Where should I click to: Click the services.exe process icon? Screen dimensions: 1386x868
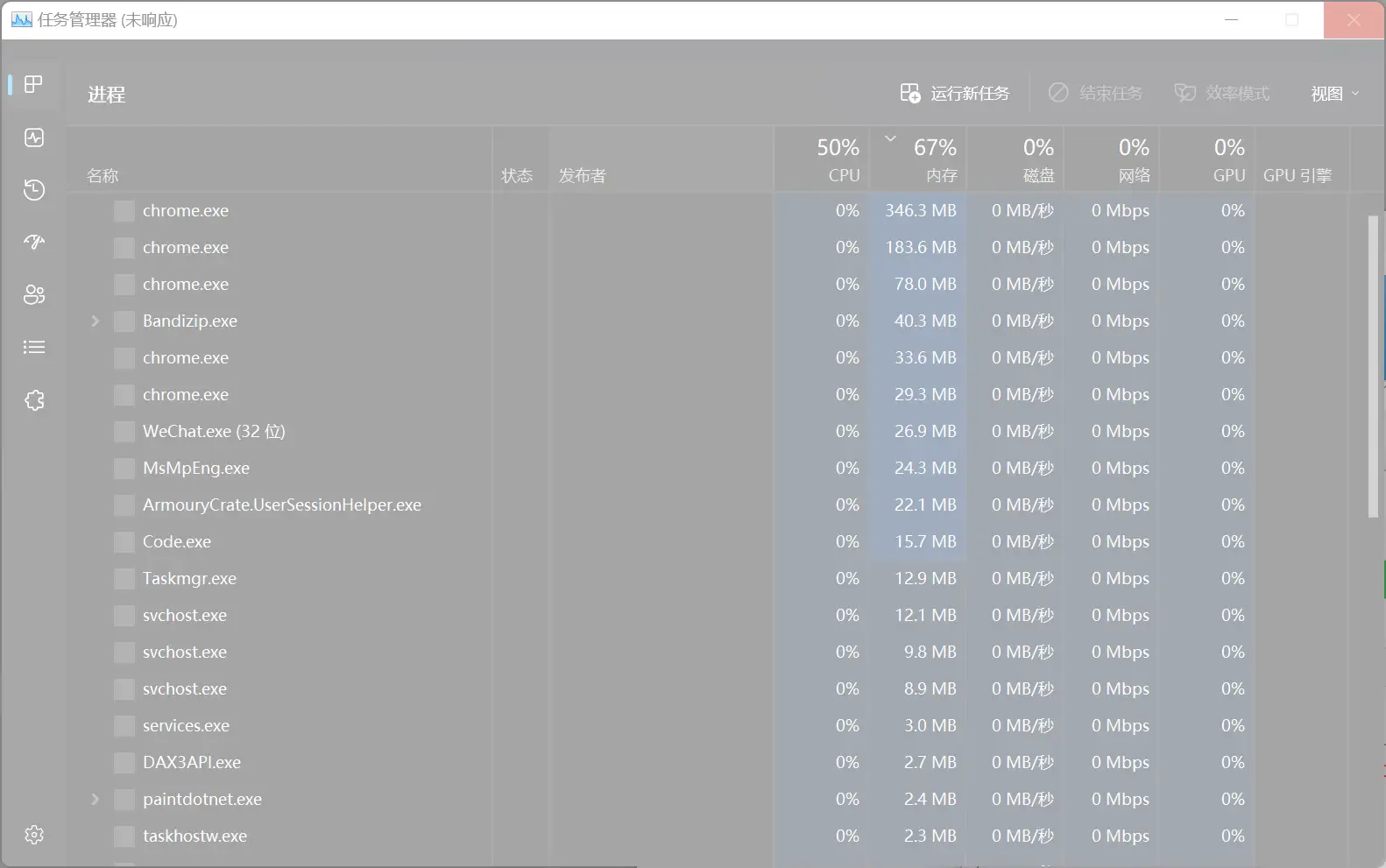click(124, 726)
